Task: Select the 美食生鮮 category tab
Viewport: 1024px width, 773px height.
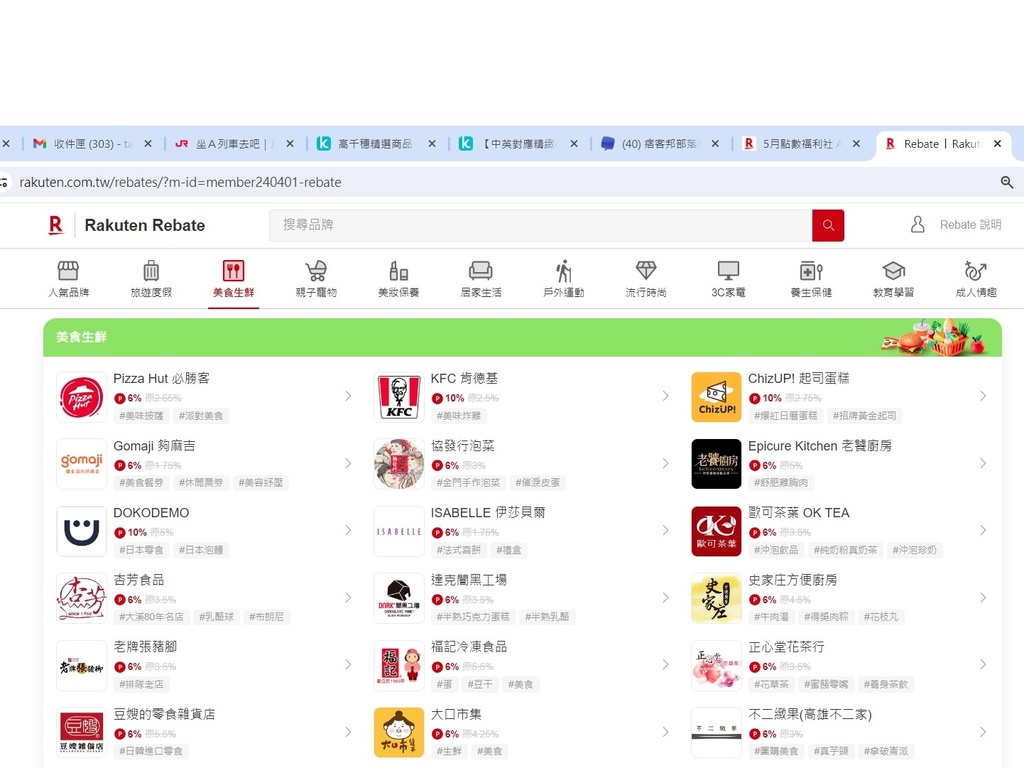Action: (233, 279)
